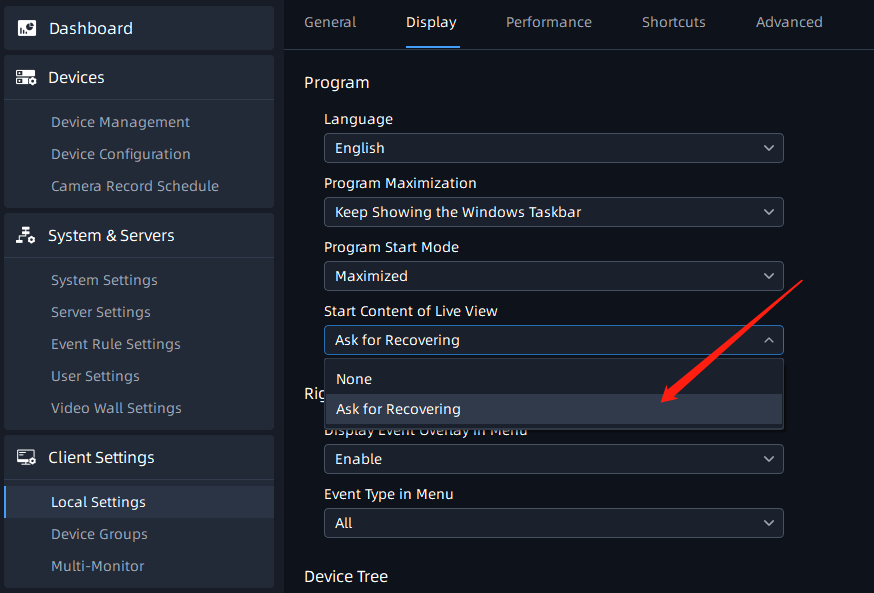
Task: Click the Devices section icon
Action: [x=26, y=78]
